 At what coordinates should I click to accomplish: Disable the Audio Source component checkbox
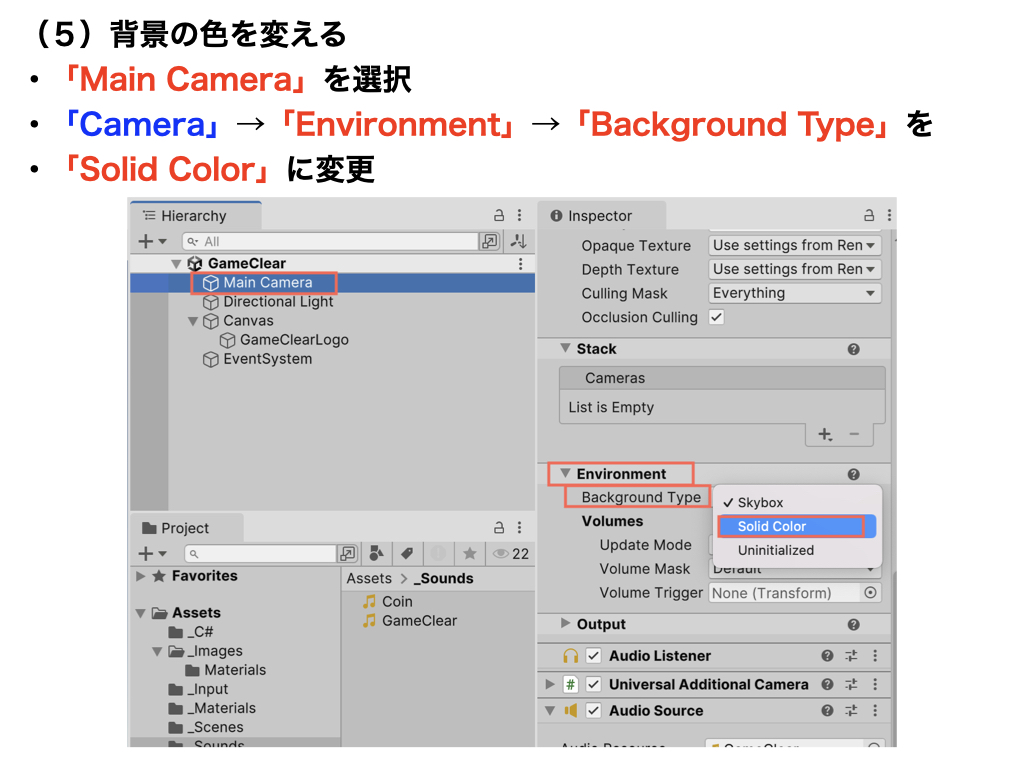tap(593, 711)
